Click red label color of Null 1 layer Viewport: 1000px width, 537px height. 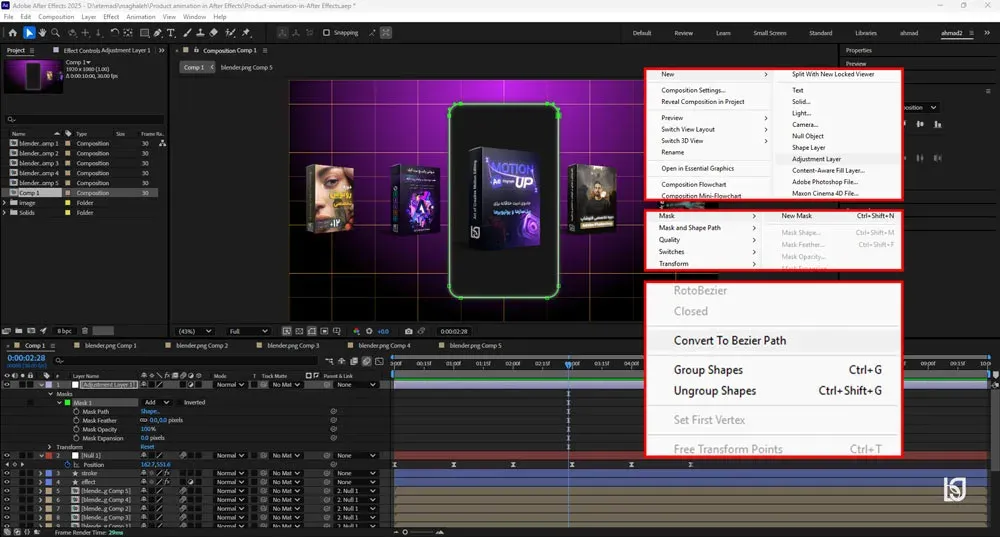[49, 455]
